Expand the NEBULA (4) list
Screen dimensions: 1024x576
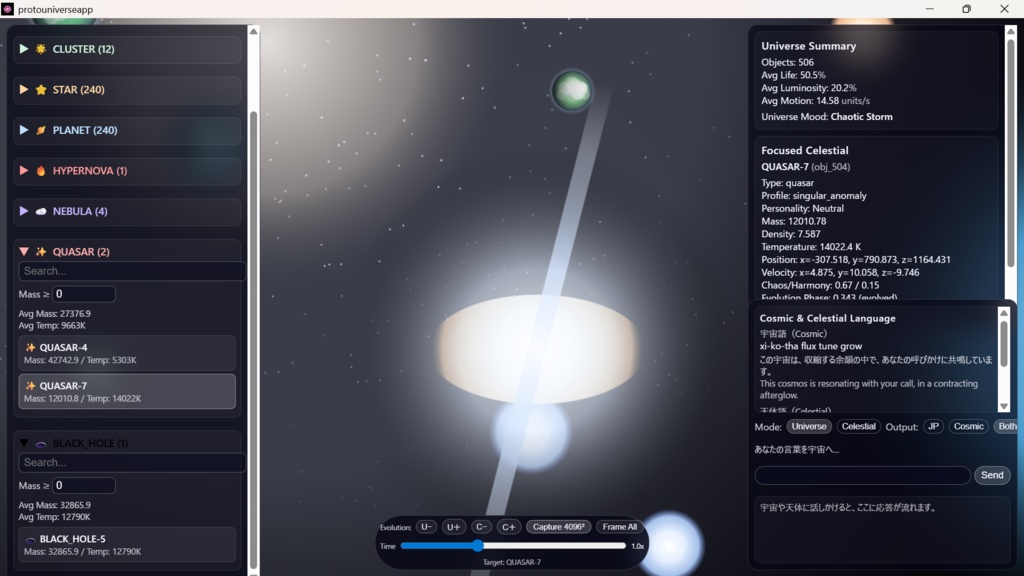tap(22, 211)
